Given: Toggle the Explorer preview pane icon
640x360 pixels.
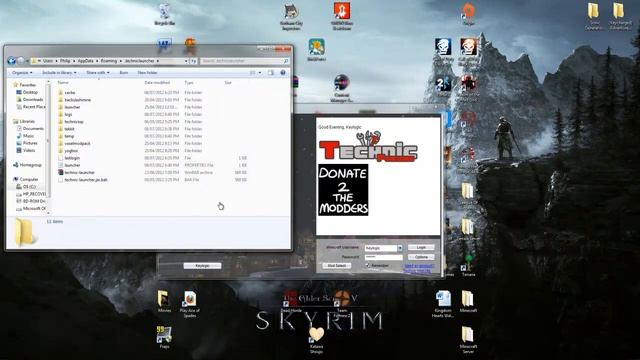Looking at the screenshot, I should [271, 73].
